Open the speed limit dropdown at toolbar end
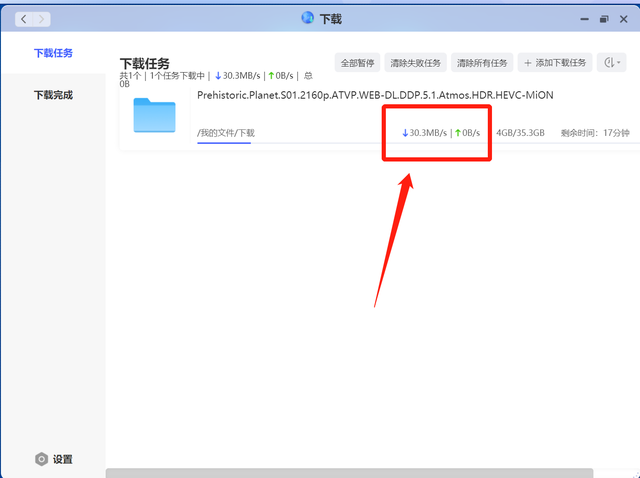Image resolution: width=640 pixels, height=478 pixels. pos(611,63)
